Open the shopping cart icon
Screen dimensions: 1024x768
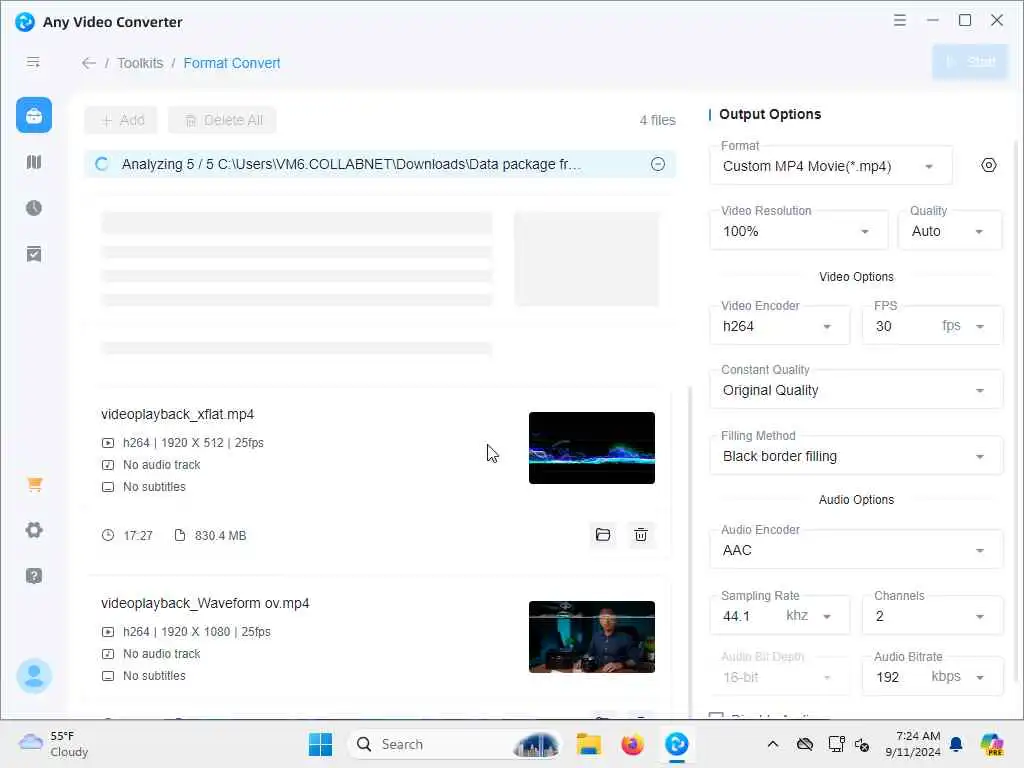coord(35,485)
